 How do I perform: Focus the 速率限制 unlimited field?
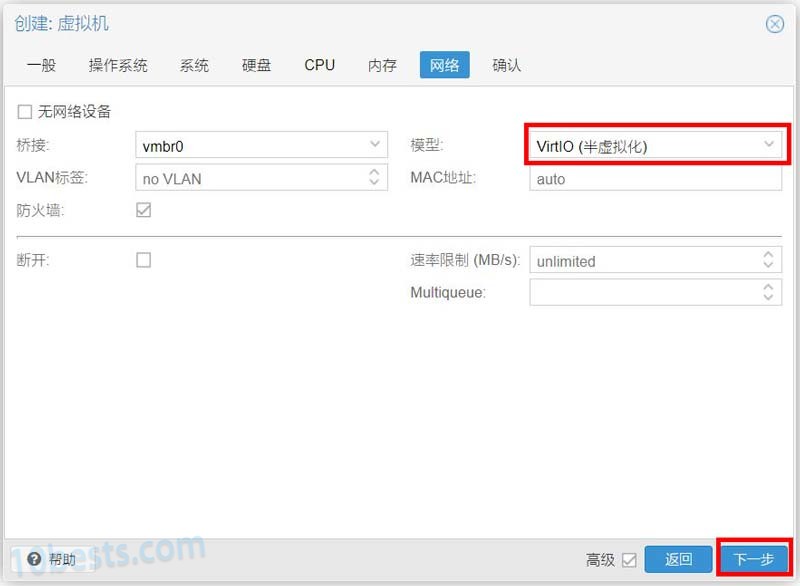(656, 260)
